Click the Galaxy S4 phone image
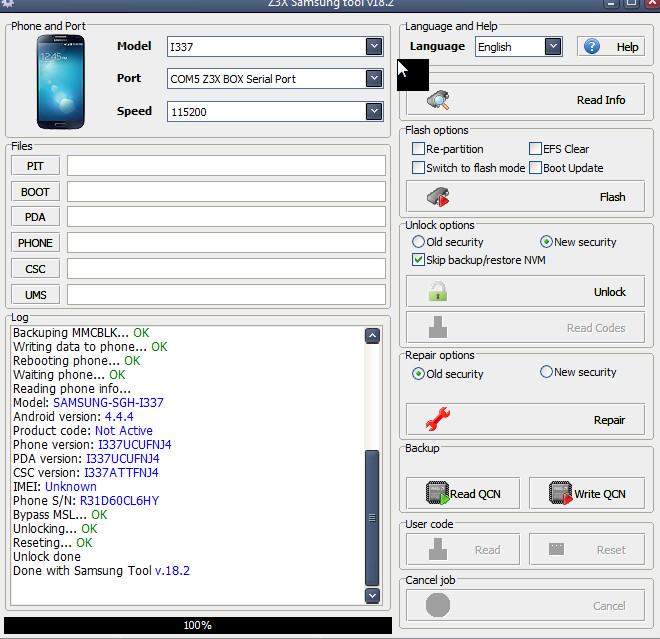This screenshot has height=639, width=660. tap(61, 82)
